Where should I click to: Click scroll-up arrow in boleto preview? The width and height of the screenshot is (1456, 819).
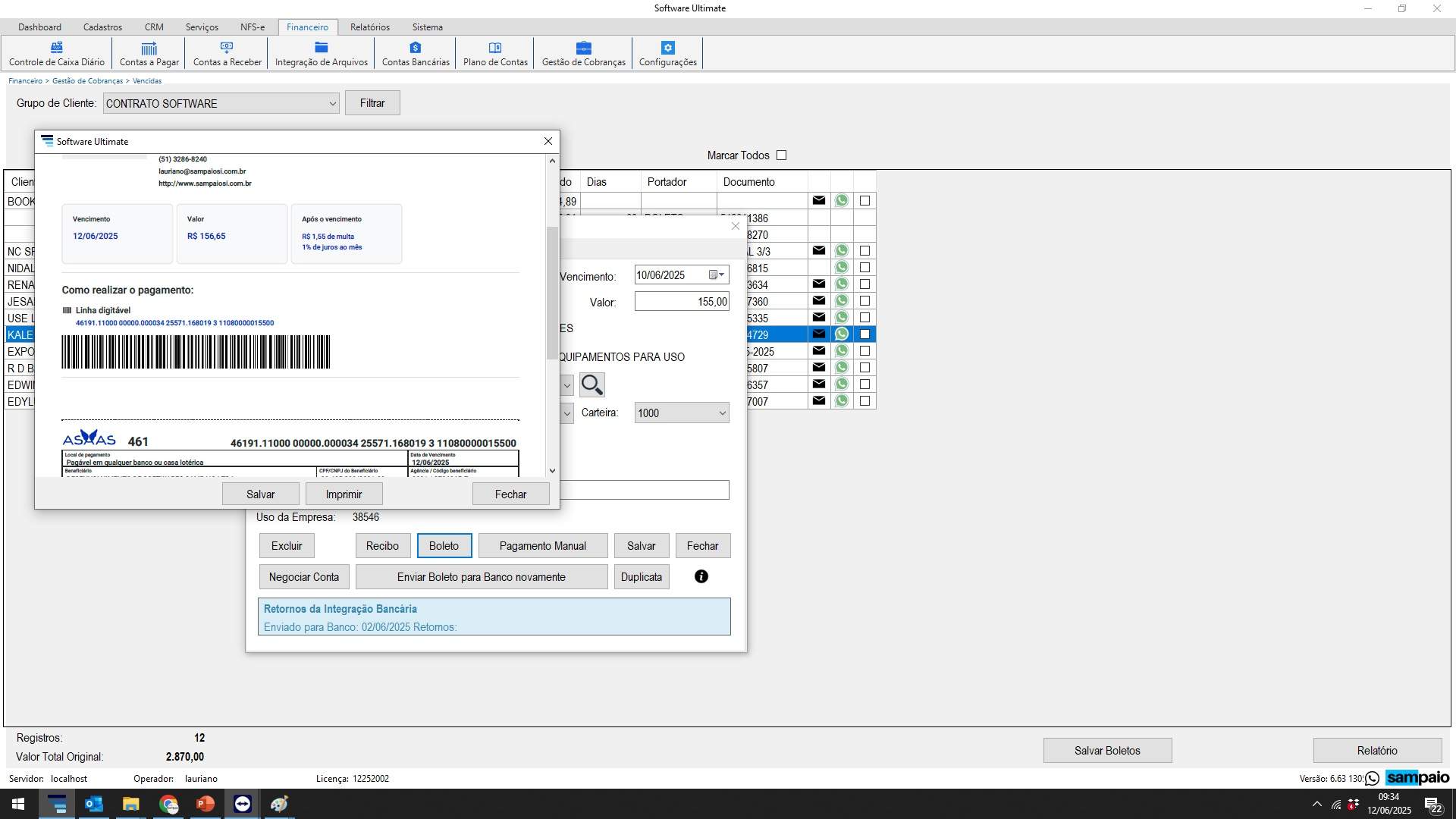[552, 161]
